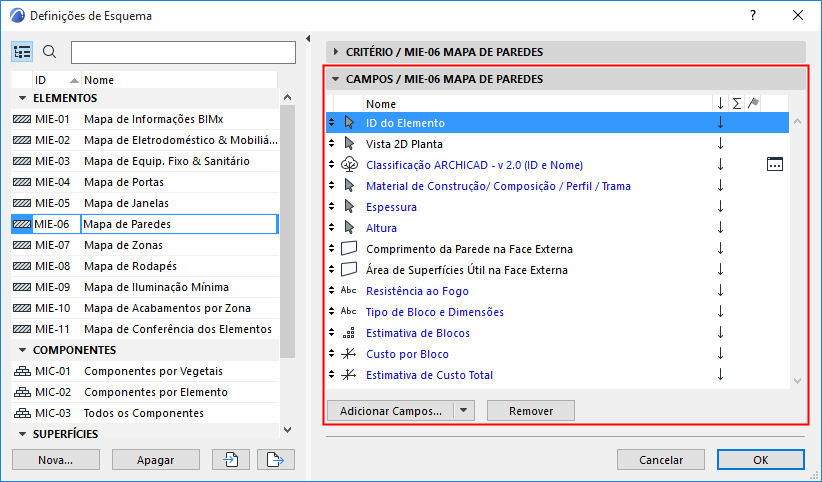Click the Remover button
822x482 pixels.
pos(531,411)
